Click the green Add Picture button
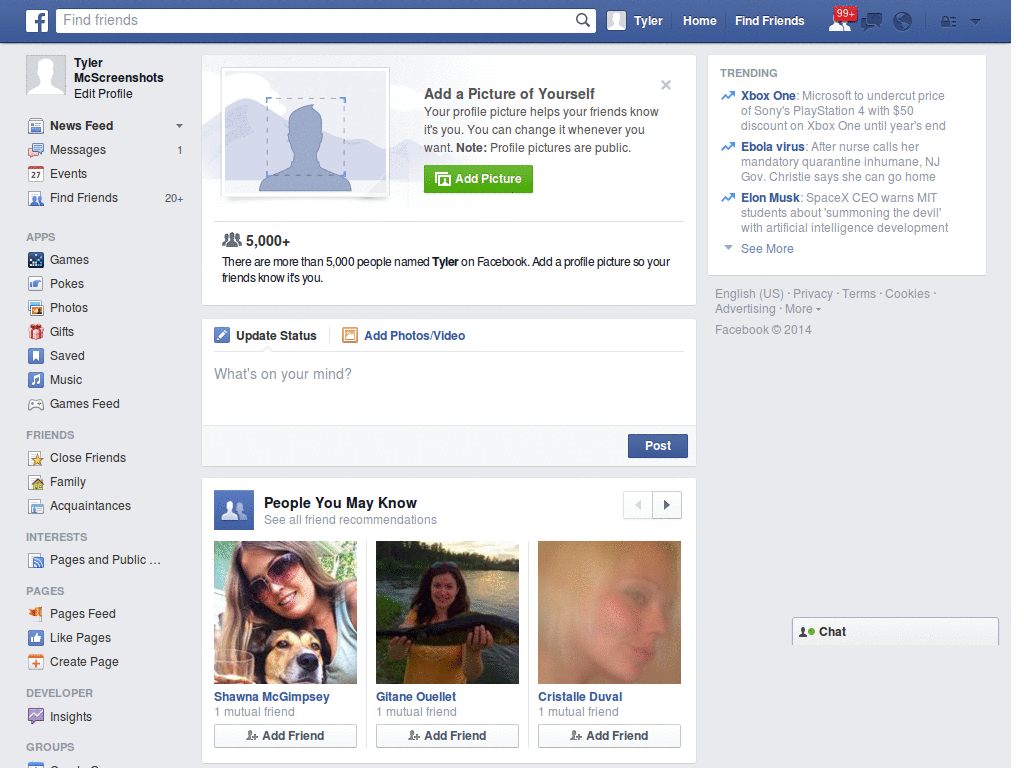1024x768 pixels. 478,179
